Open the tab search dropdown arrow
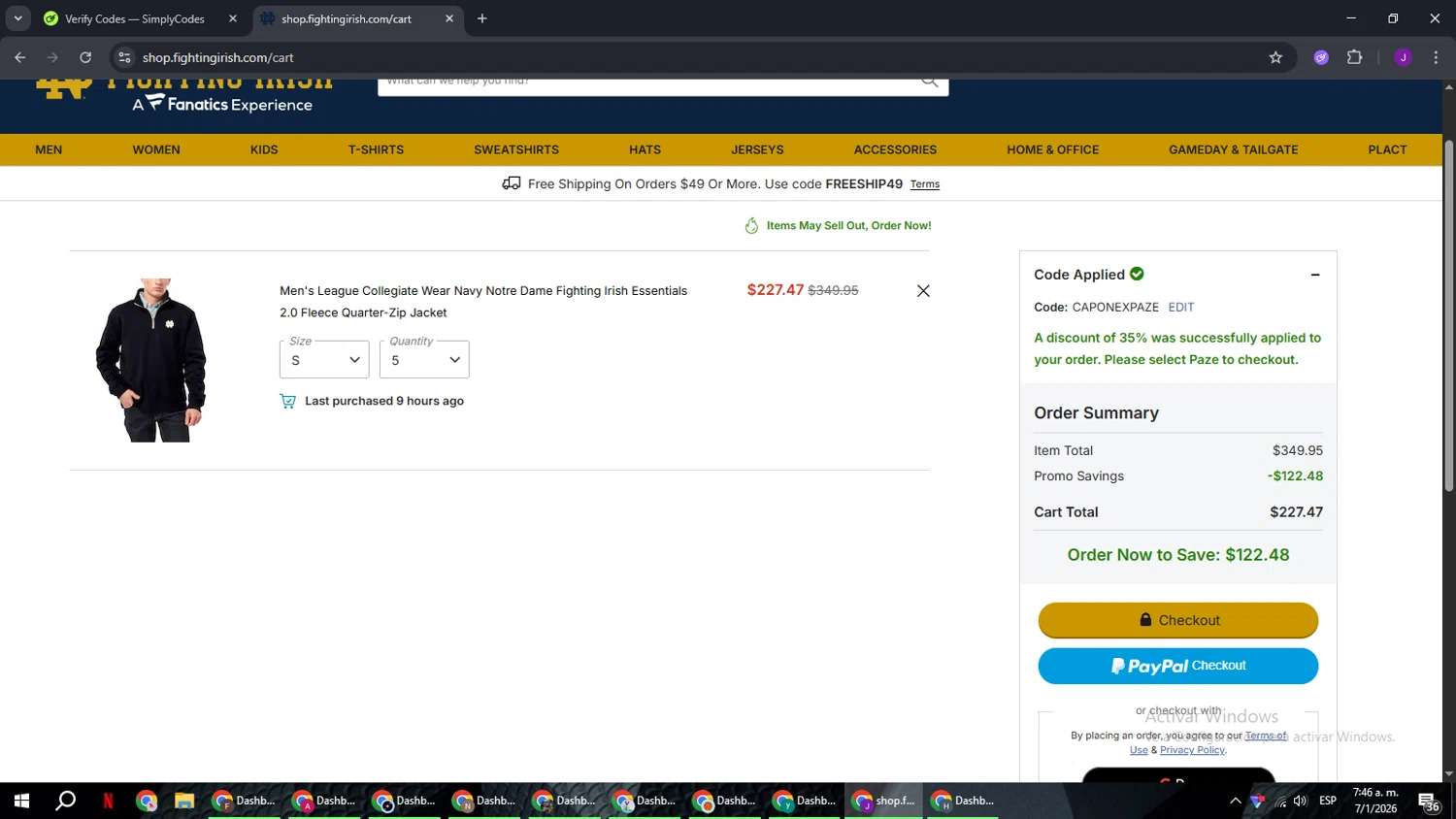The image size is (1456, 819). coord(17,18)
